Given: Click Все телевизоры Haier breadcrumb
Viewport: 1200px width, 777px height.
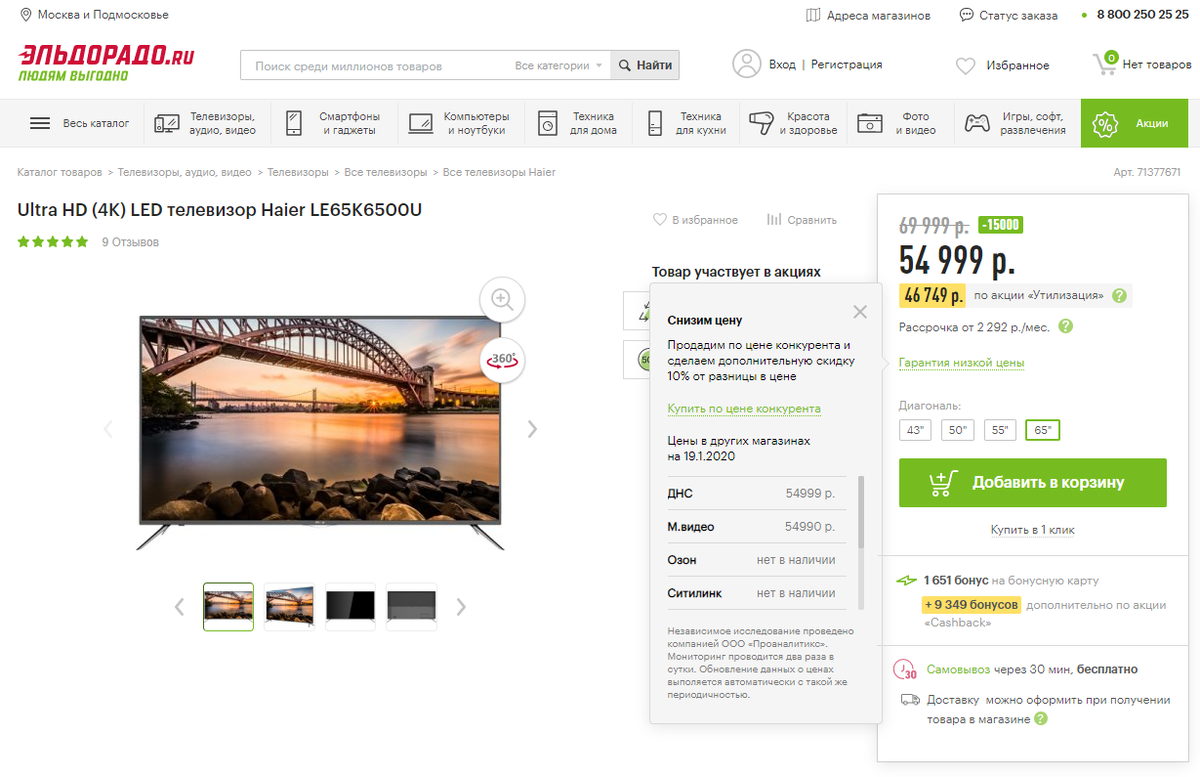Looking at the screenshot, I should 499,172.
